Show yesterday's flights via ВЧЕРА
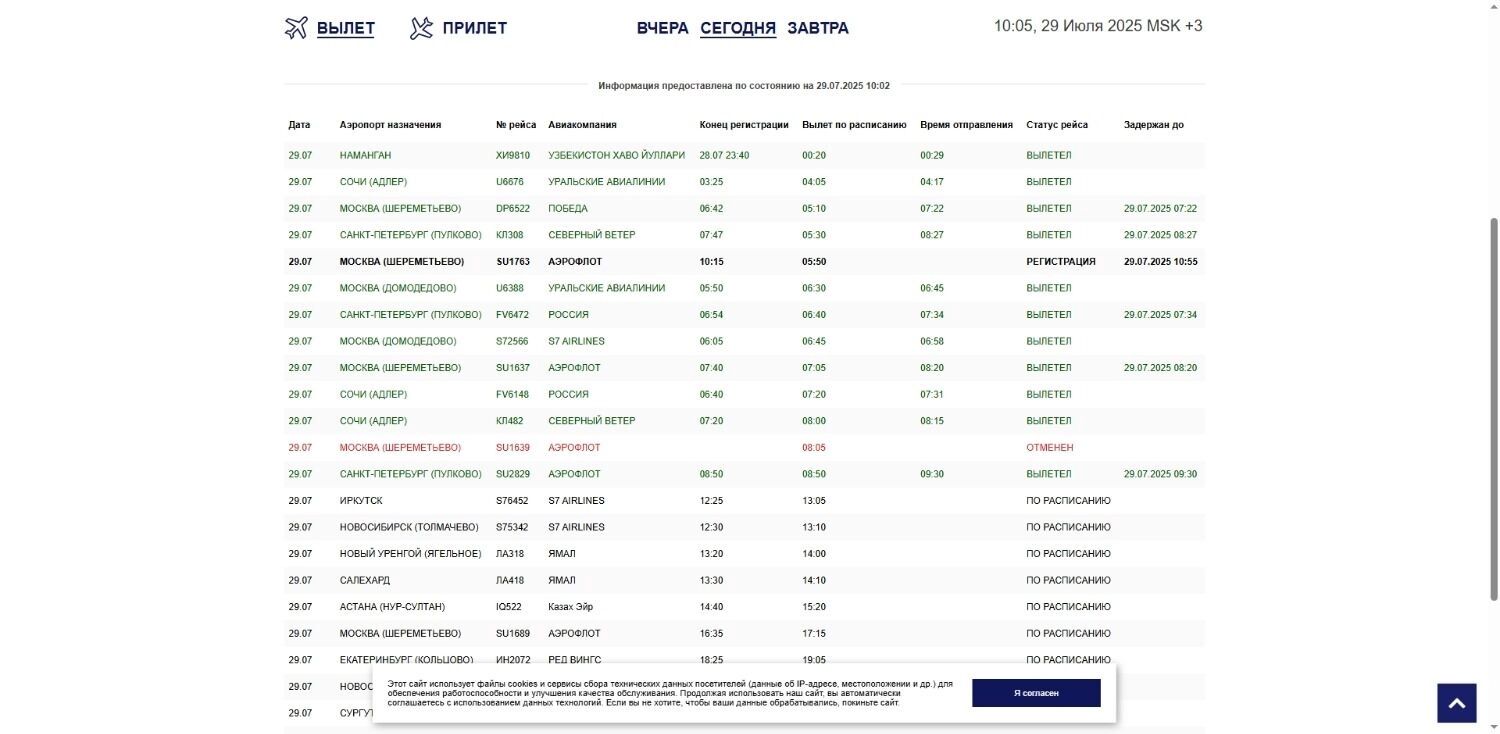Viewport: 1500px width, 734px height. pos(663,28)
